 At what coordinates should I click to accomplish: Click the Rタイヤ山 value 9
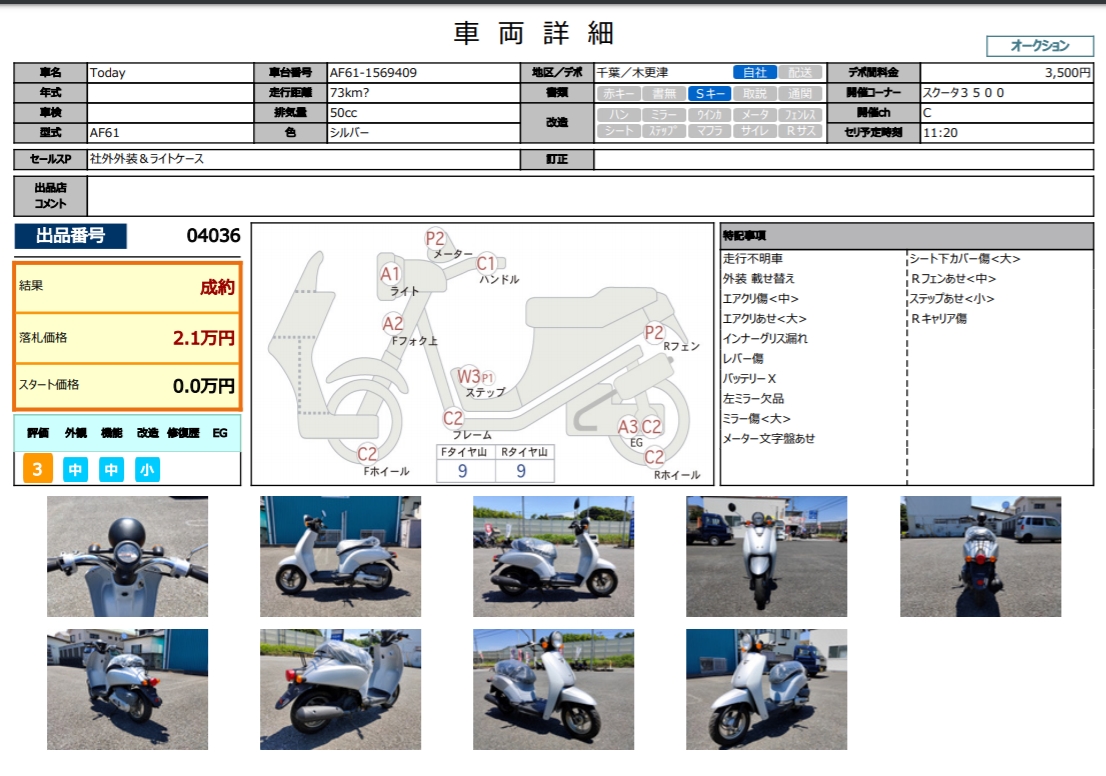pos(521,471)
